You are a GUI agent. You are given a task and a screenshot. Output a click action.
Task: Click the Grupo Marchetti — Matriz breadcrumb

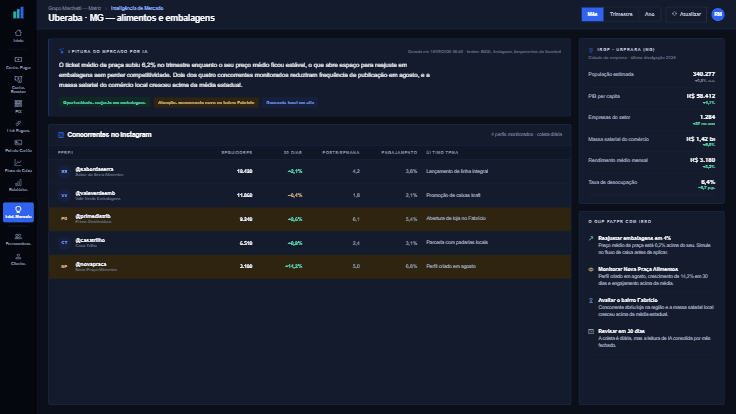click(75, 8)
